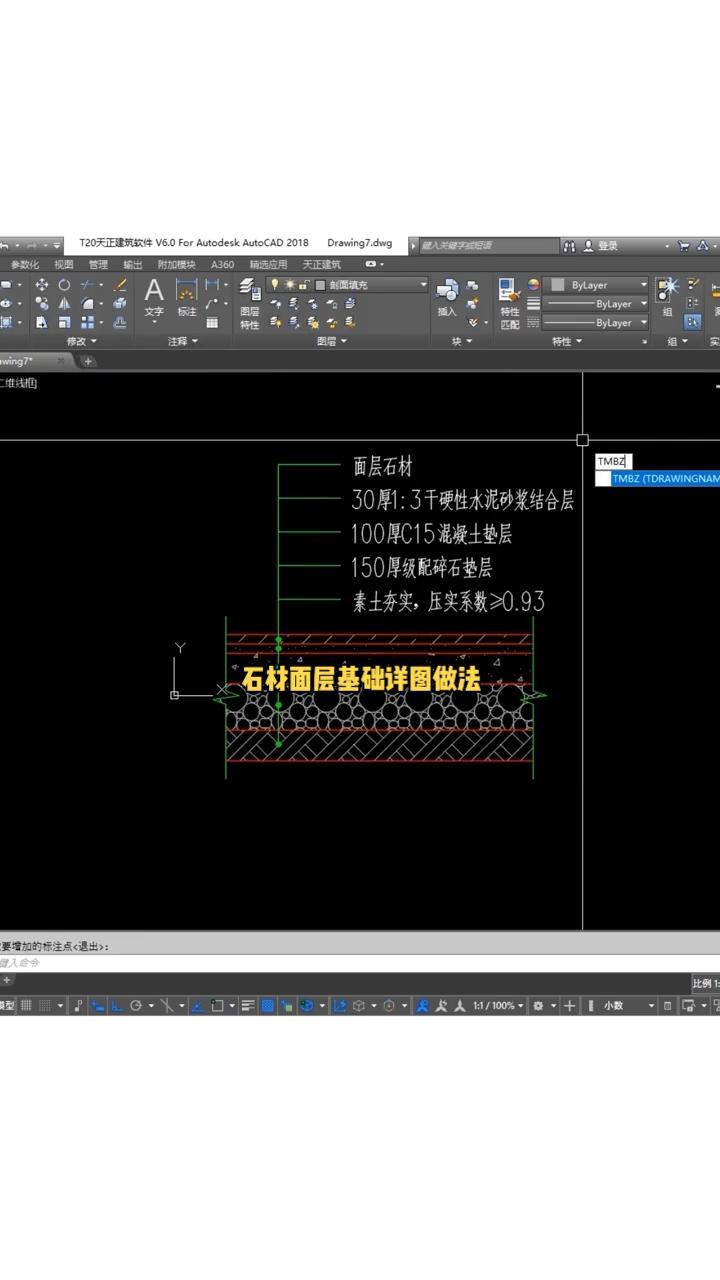Viewport: 720px width, 1280px height.
Task: Toggle ortho mode in status bar
Action: [116, 1006]
